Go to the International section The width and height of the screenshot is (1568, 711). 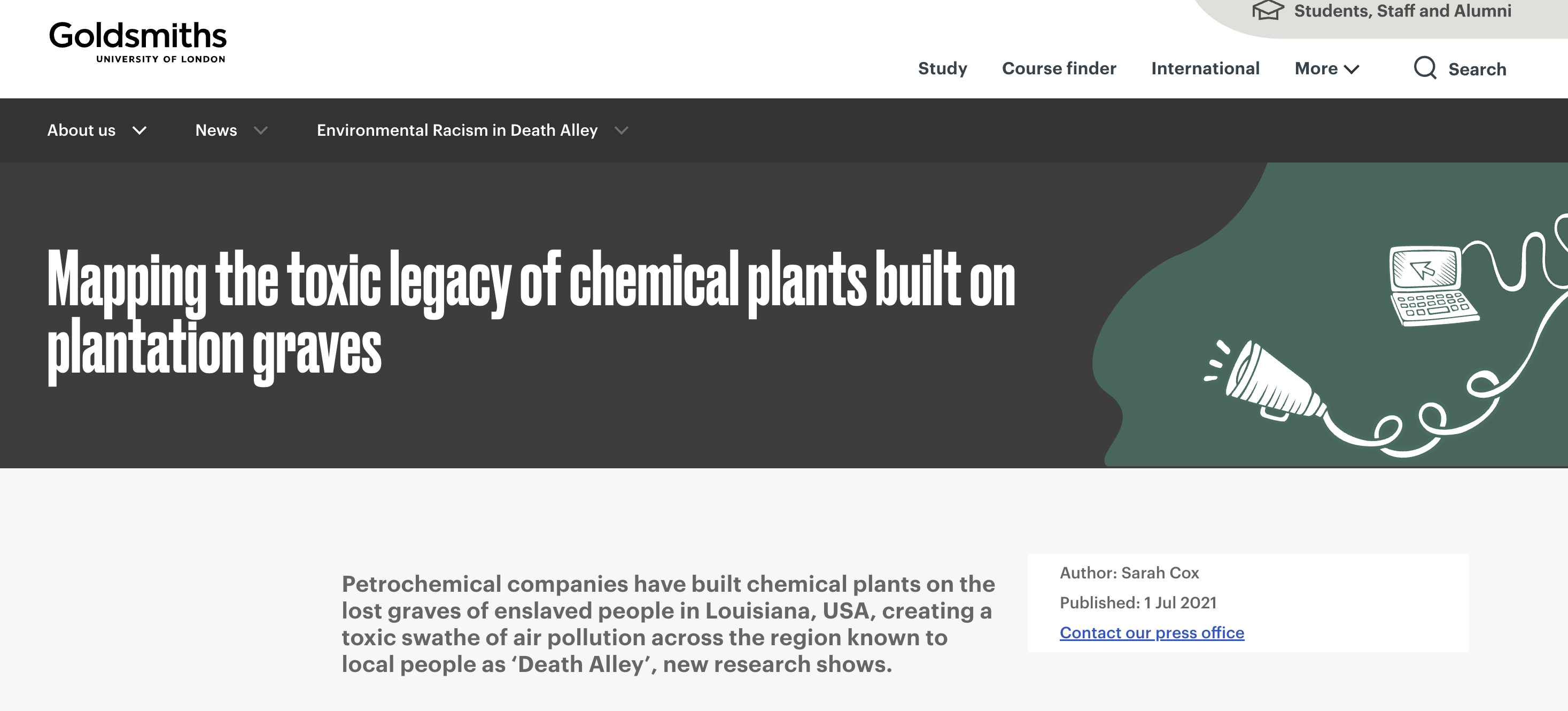click(1205, 68)
